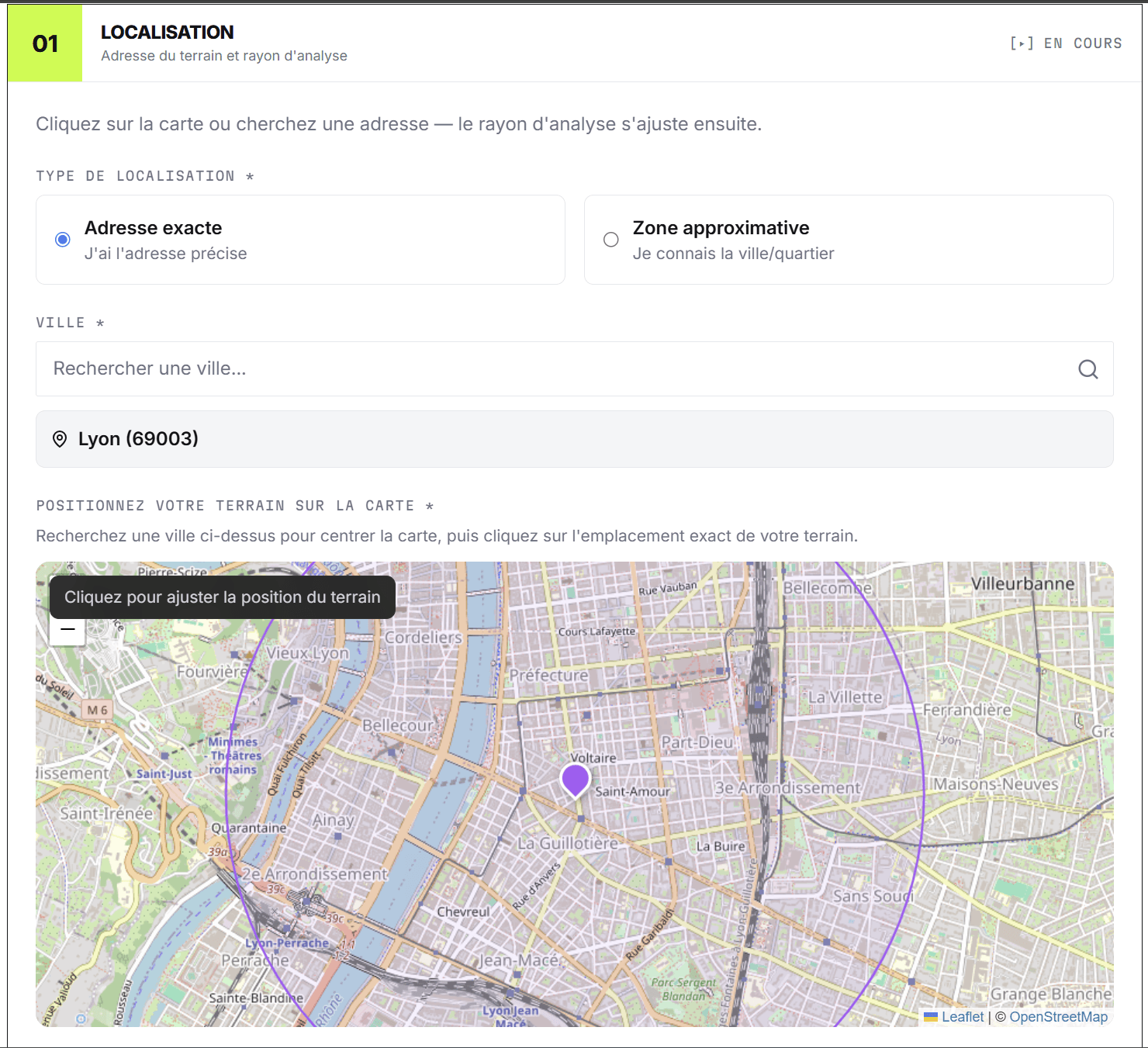Zoom out the map with the minus button
The height and width of the screenshot is (1048, 1148).
point(67,629)
